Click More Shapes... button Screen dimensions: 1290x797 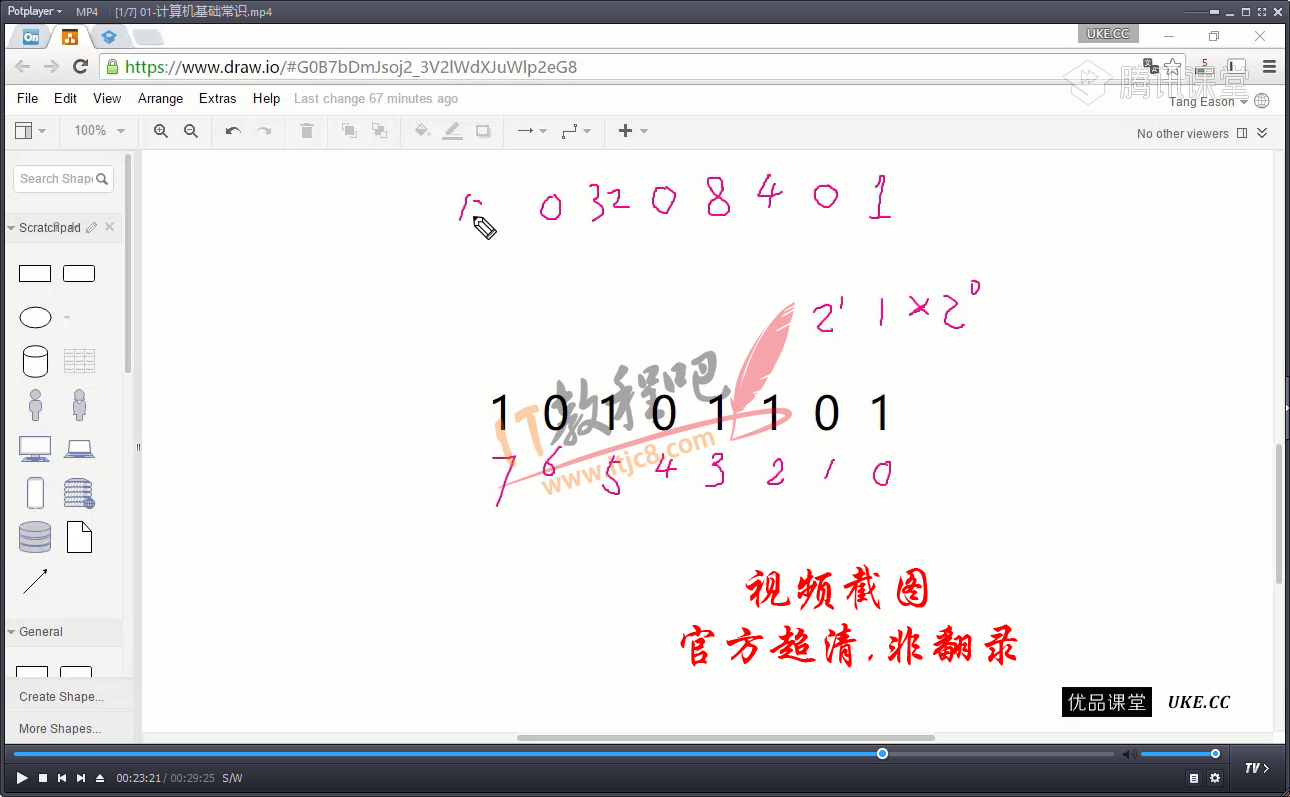(x=60, y=729)
